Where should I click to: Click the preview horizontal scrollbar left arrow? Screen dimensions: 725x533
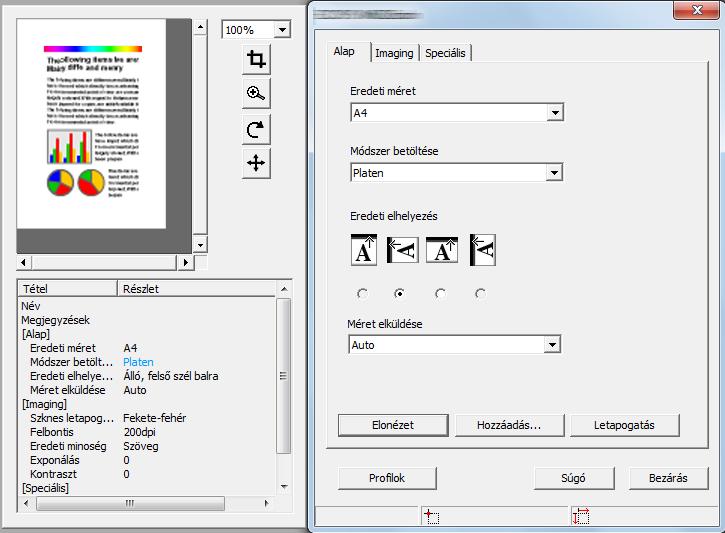coord(24,263)
